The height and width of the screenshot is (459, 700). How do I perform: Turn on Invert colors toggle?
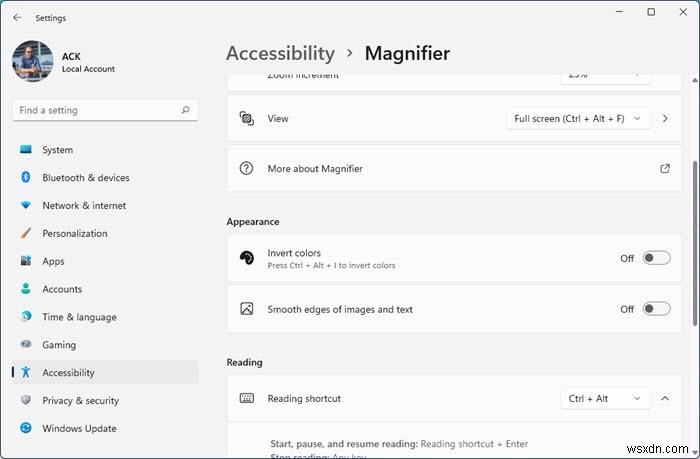coord(656,258)
